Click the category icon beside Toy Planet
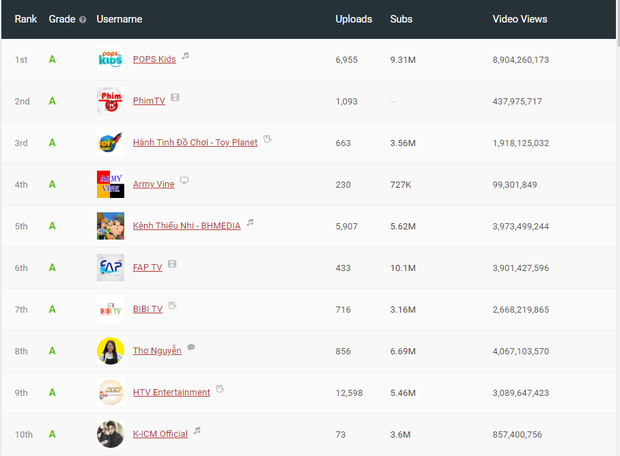This screenshot has width=620, height=456. point(267,139)
